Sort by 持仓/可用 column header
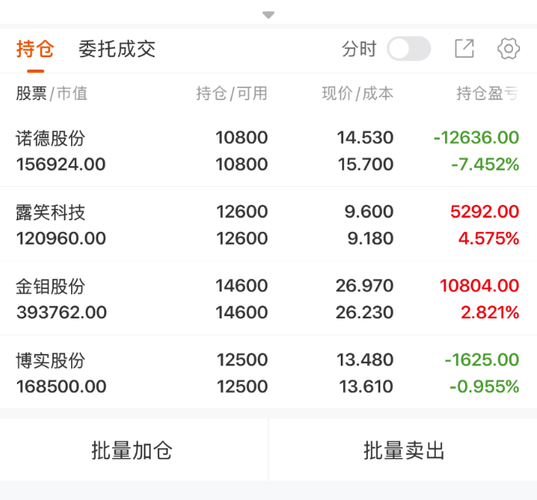 coord(232,93)
